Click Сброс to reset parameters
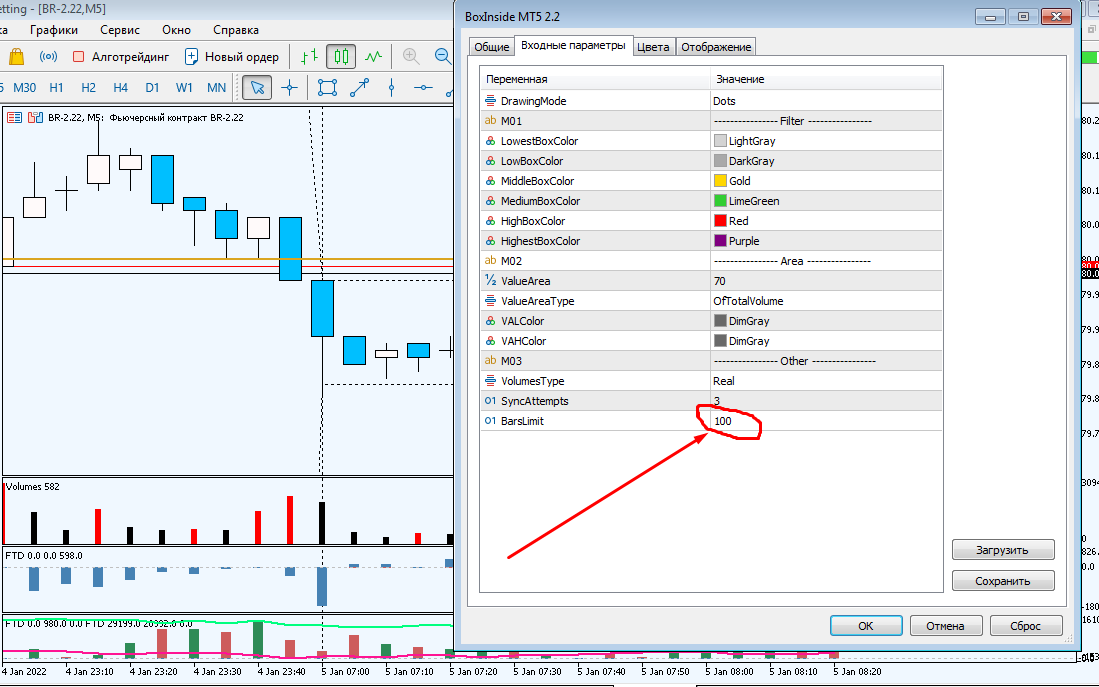 pos(1025,626)
